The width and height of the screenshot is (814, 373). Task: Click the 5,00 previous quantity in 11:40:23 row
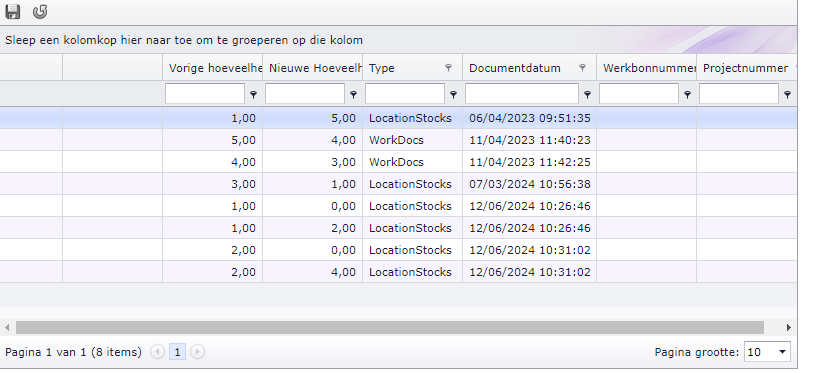click(x=243, y=140)
